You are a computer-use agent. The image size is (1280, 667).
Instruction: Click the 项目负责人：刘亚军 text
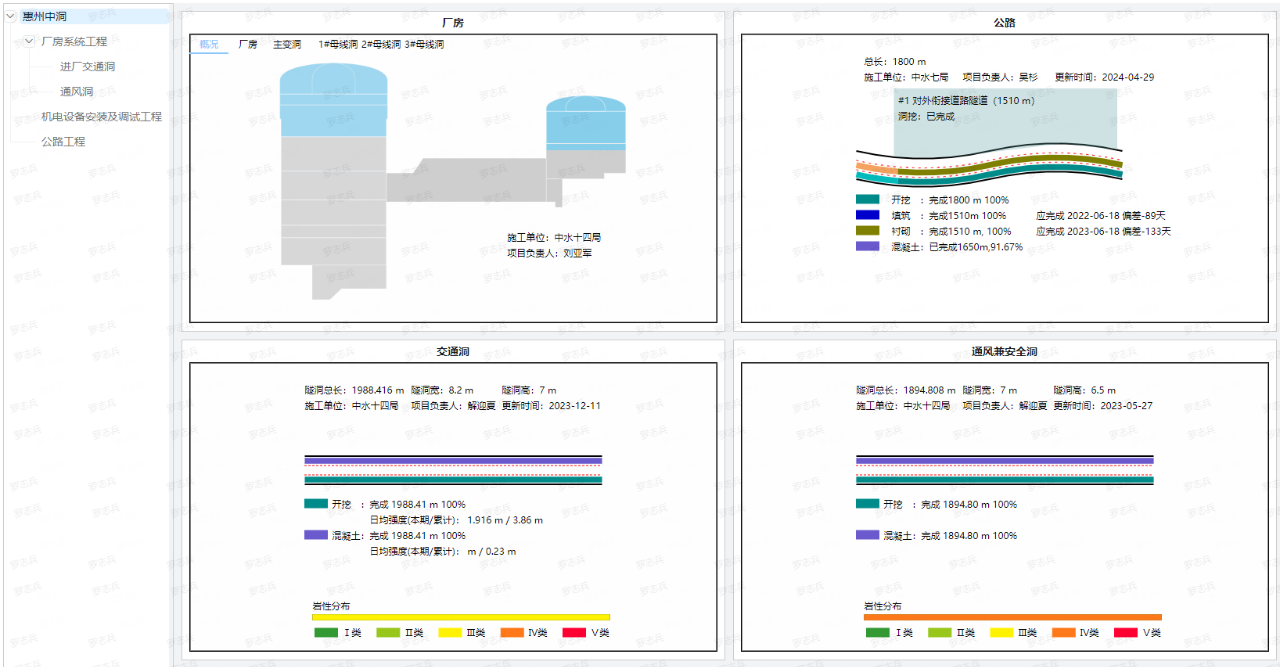pyautogui.click(x=549, y=253)
